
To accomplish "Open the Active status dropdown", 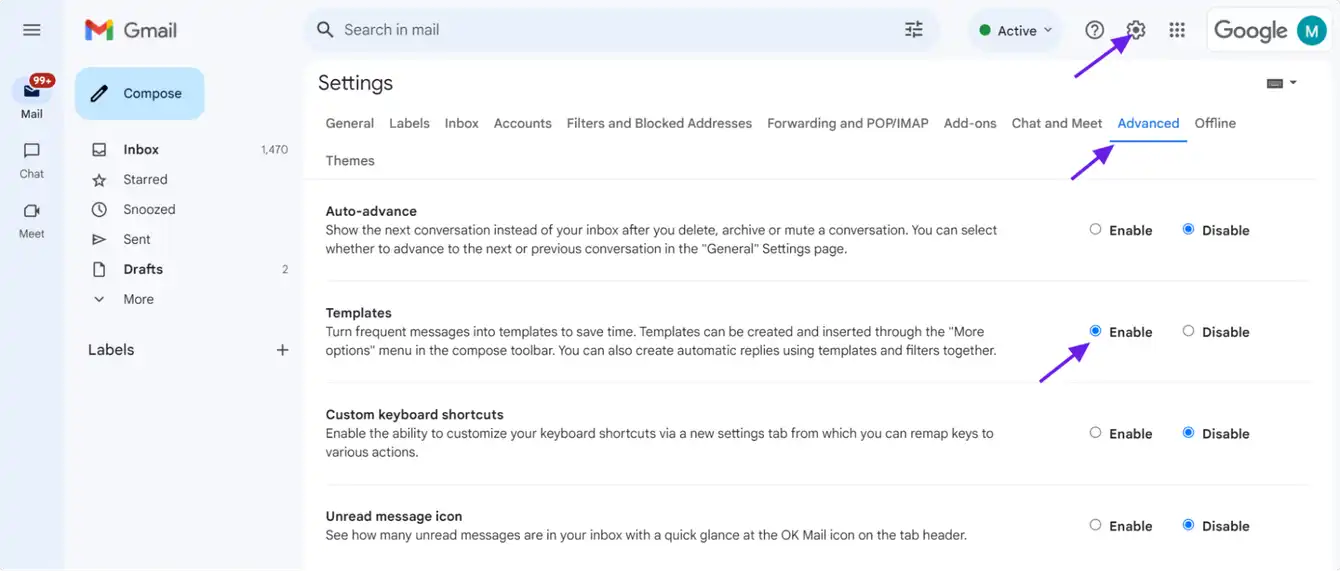I will click(x=1016, y=30).
